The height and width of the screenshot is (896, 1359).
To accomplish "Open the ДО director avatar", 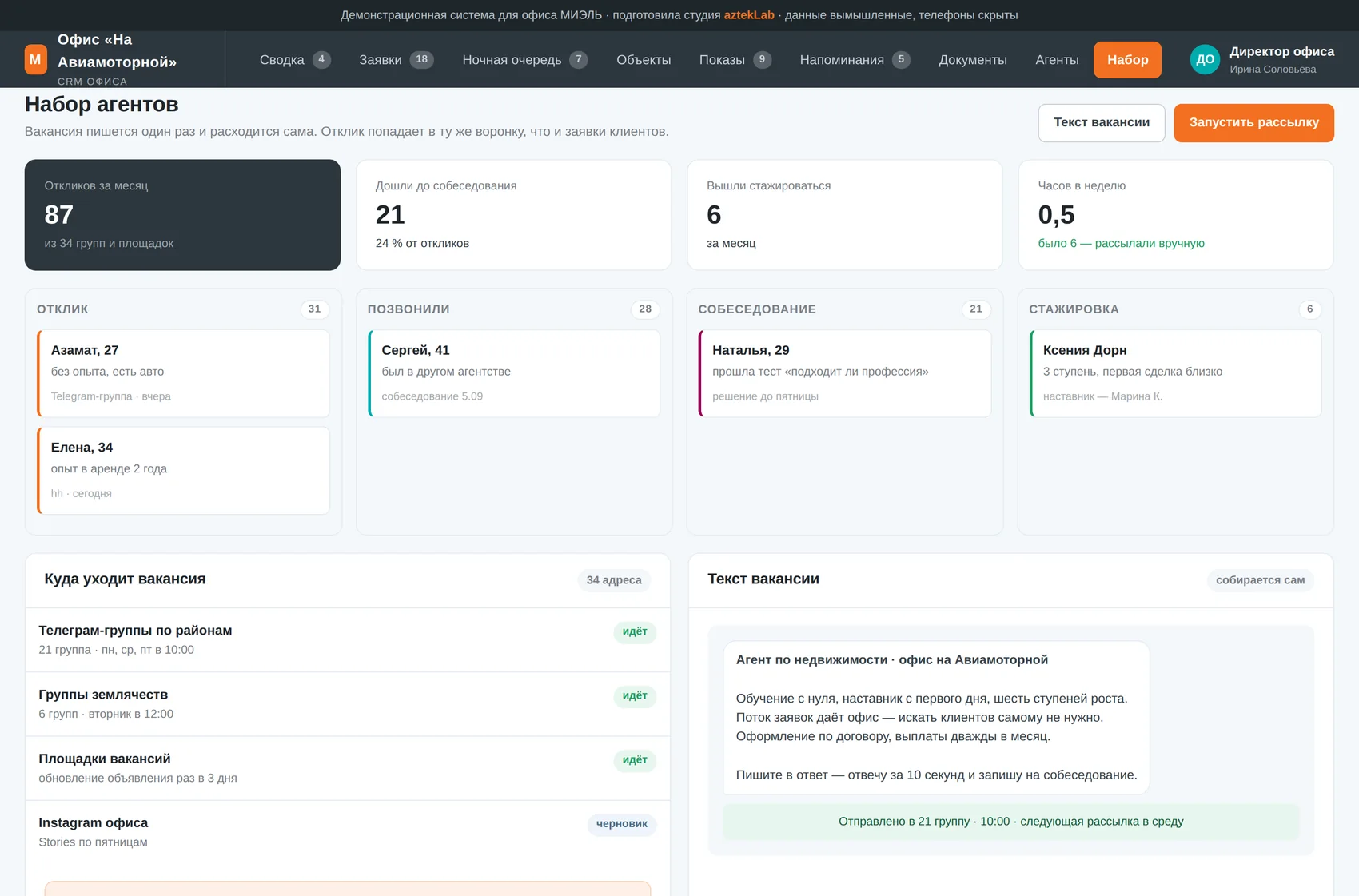I will click(x=1205, y=59).
